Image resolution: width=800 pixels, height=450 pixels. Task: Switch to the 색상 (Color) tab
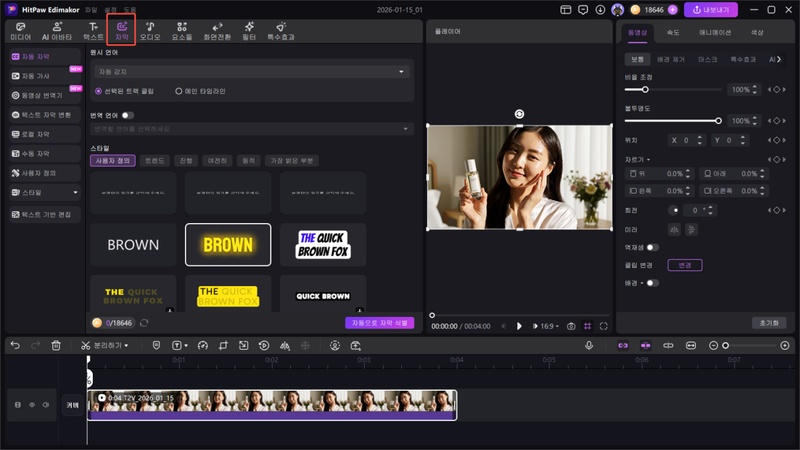[x=757, y=32]
